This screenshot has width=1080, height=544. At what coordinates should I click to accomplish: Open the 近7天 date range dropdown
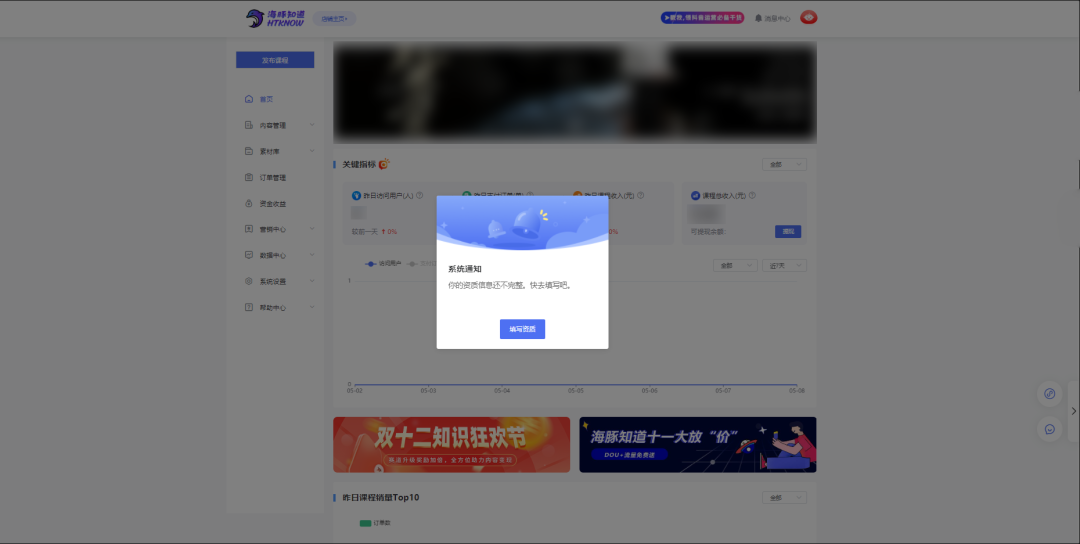(x=784, y=266)
